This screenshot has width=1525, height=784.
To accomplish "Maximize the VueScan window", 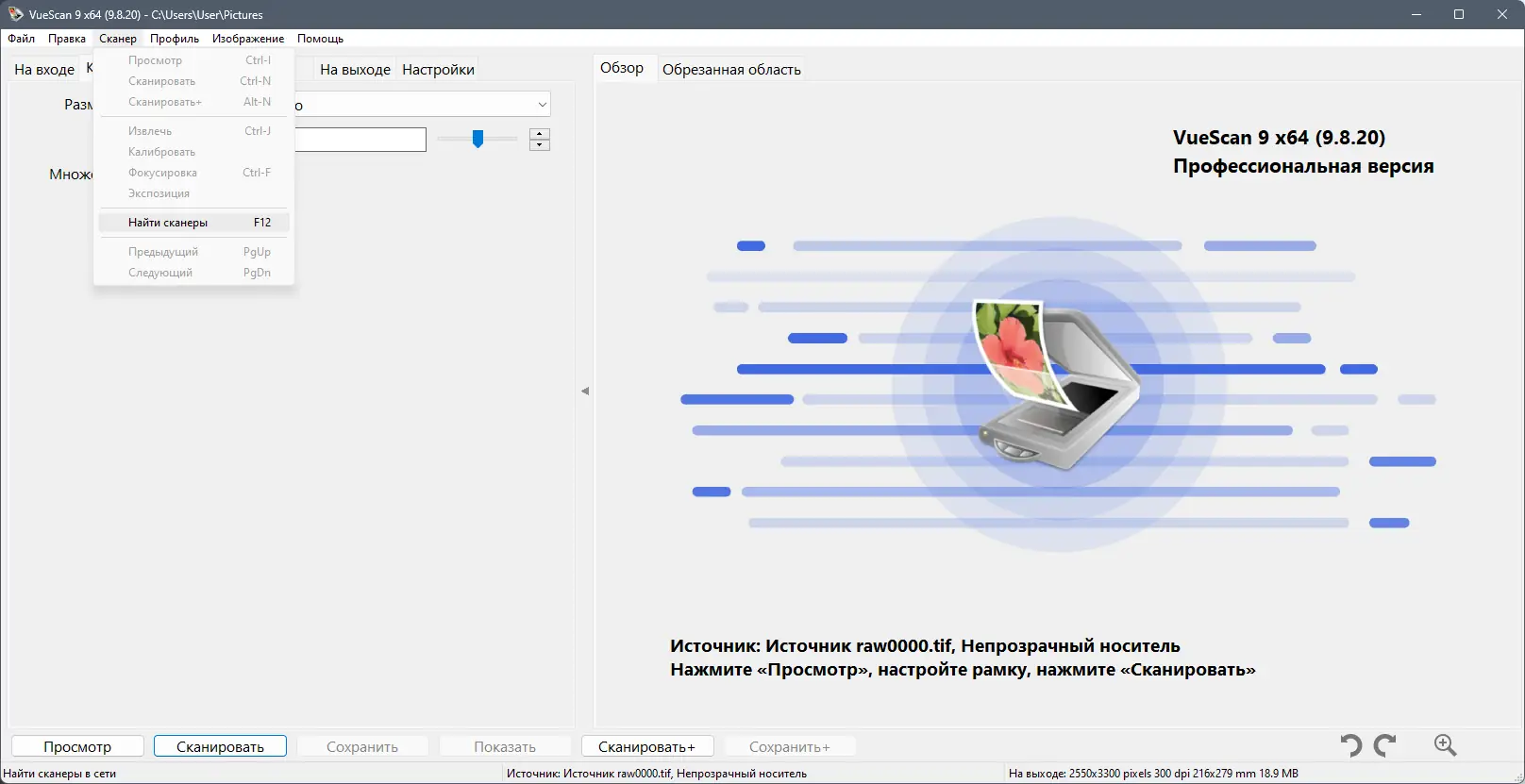I will 1459,14.
